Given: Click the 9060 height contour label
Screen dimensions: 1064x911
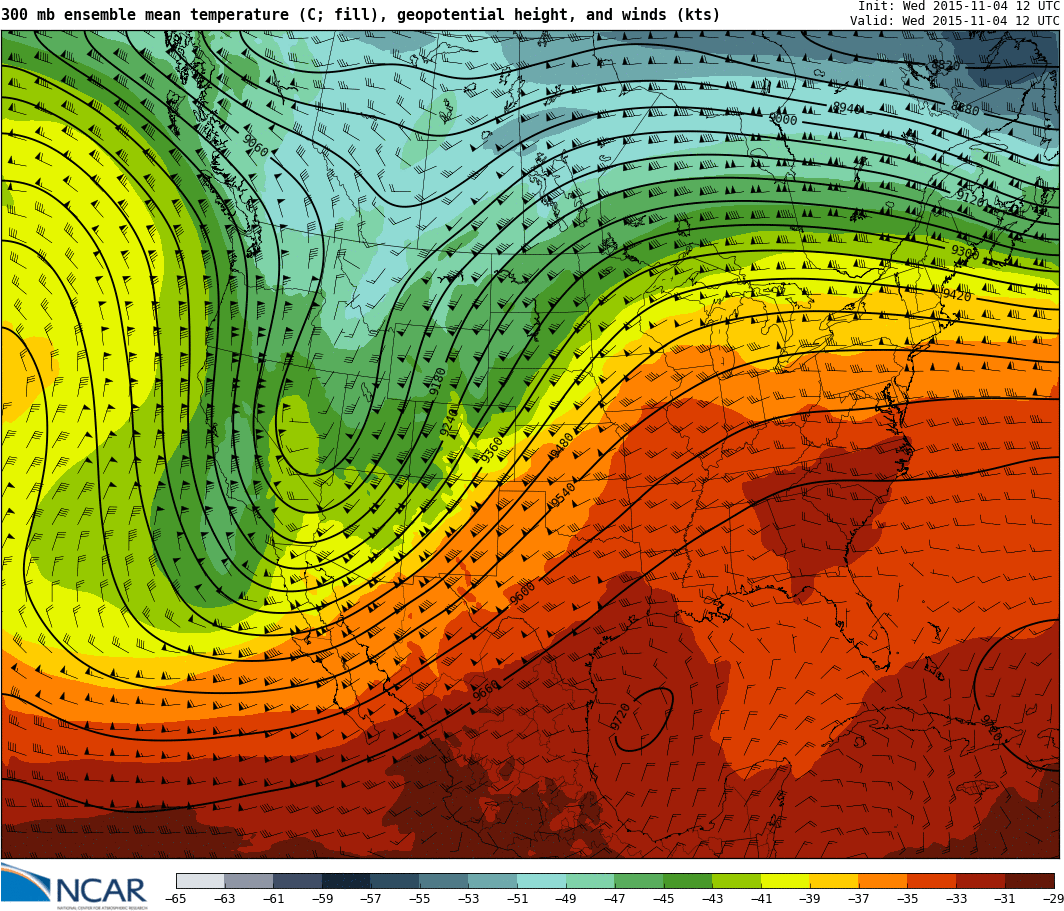Looking at the screenshot, I should coord(255,144).
